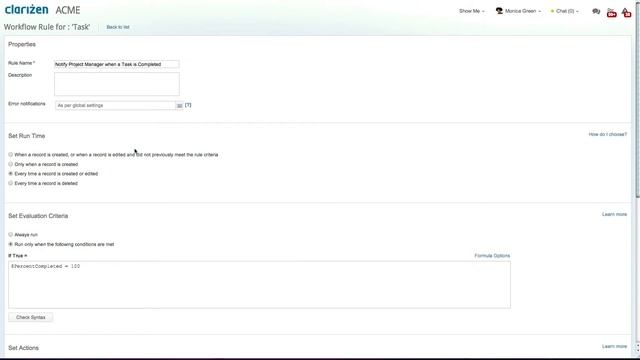
Task: Choose 'Run only when the following conditions are met'
Action: click(x=11, y=244)
